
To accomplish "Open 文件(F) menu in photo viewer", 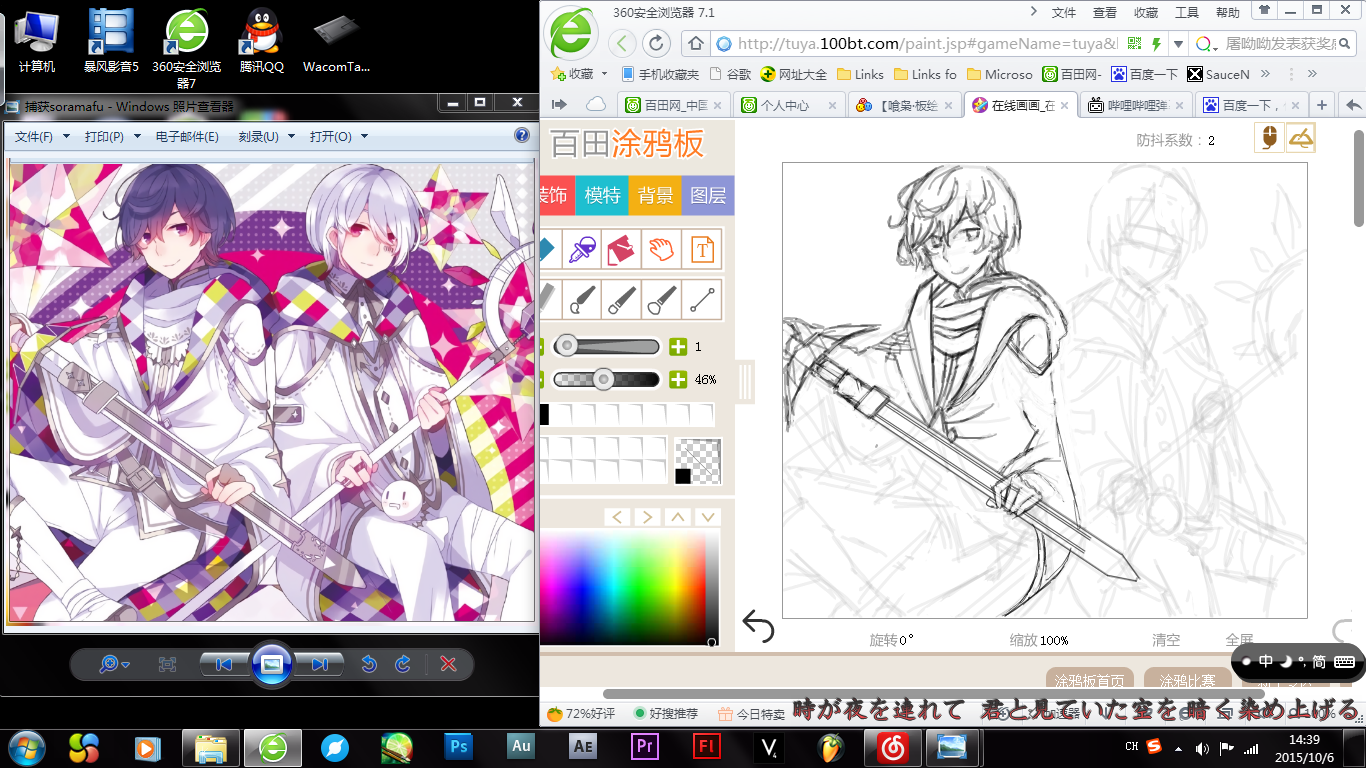I will (42, 137).
